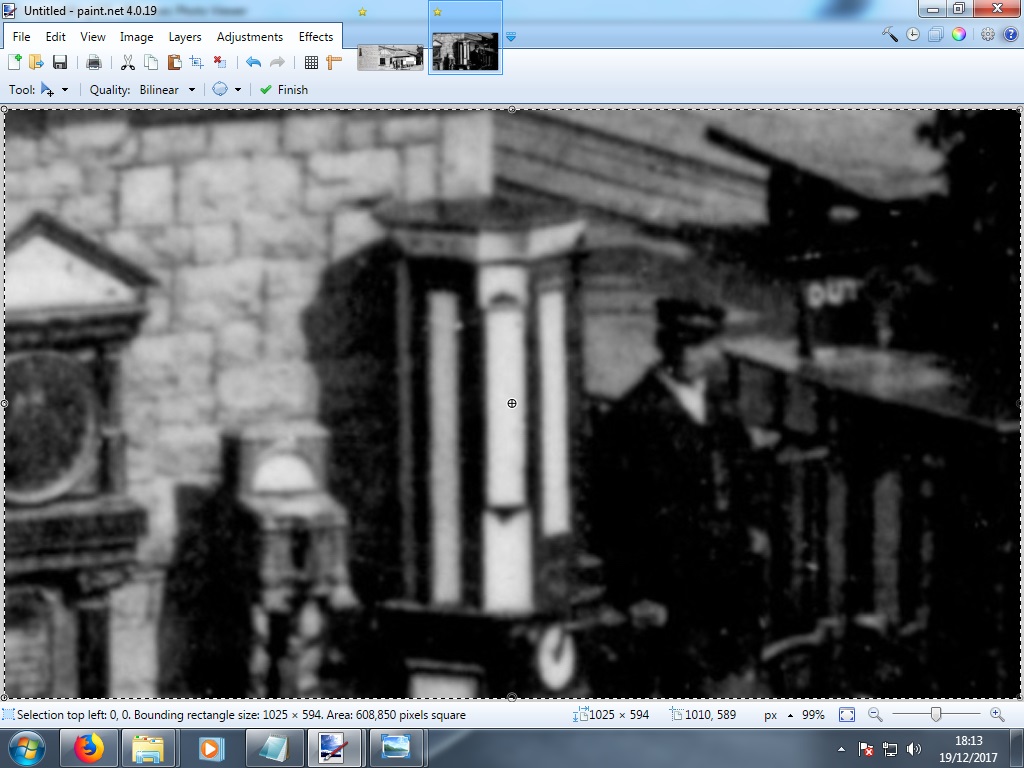Image resolution: width=1024 pixels, height=768 pixels.
Task: Open the Save icon in the toolbar
Action: [x=58, y=61]
